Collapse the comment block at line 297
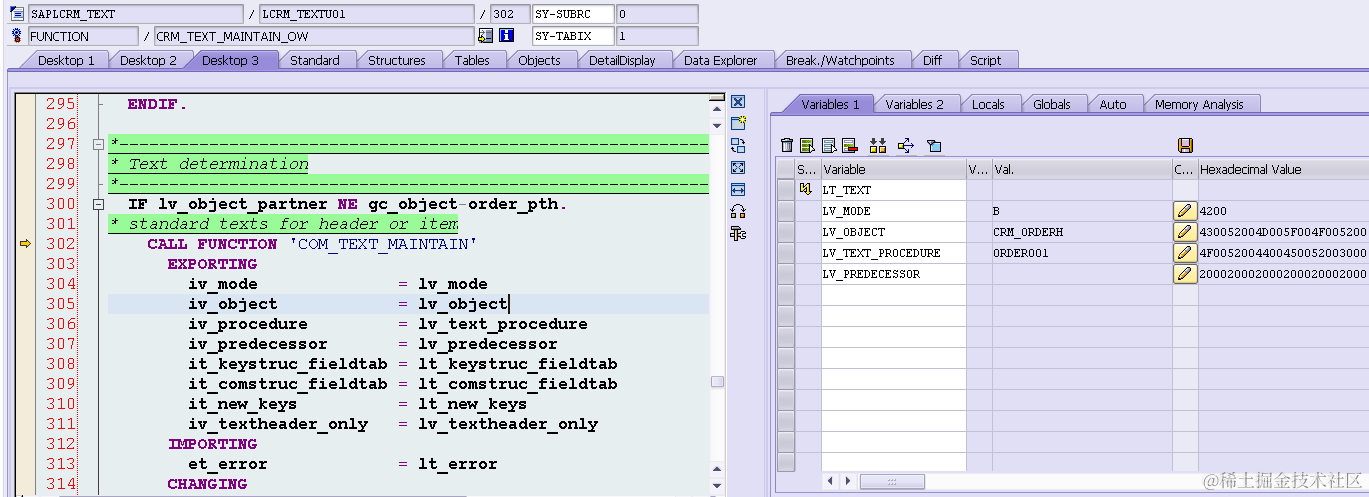This screenshot has width=1369, height=497. [98, 144]
